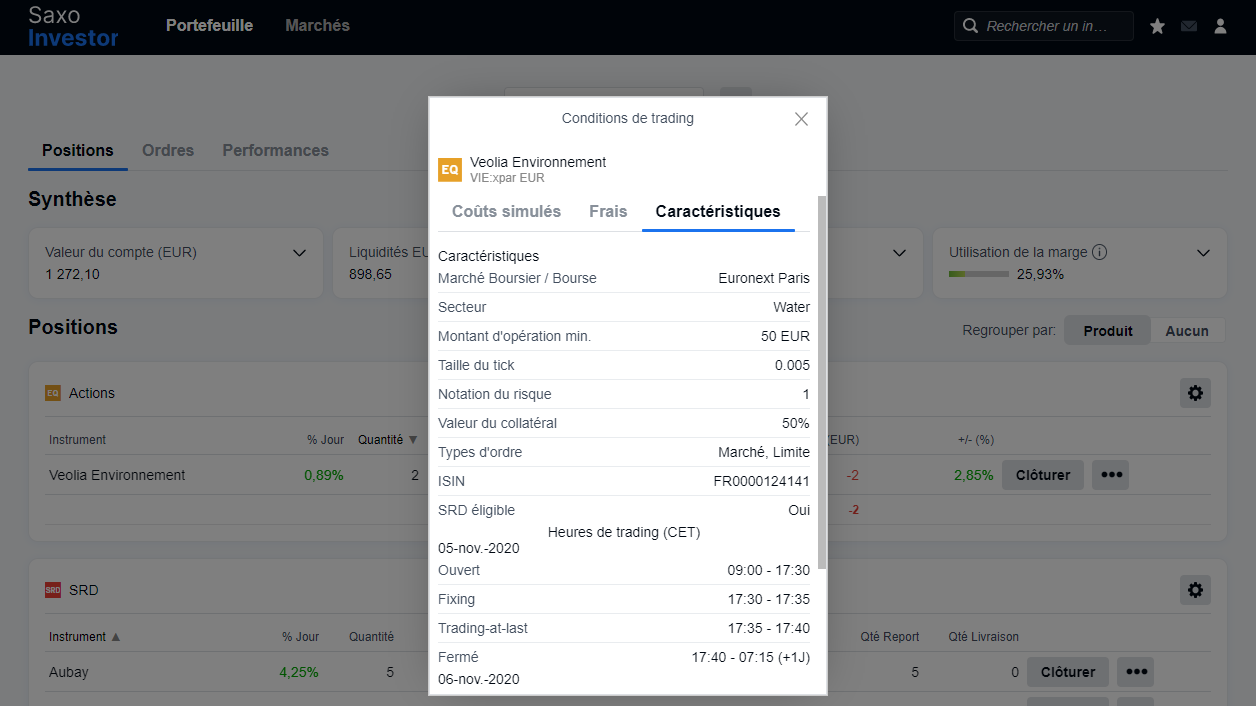The width and height of the screenshot is (1256, 706).
Task: Click the Qté Livraison column header
Action: (984, 636)
